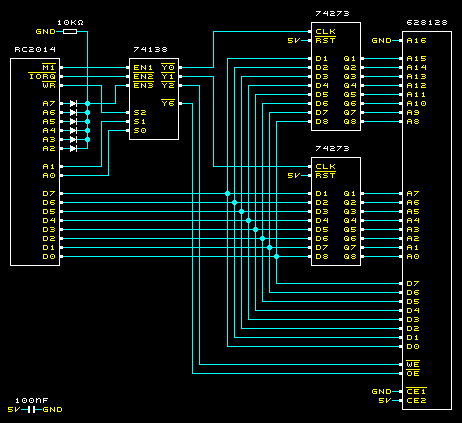Click the CE2 pin on the 628128
This screenshot has width=462, height=423.
(x=416, y=401)
